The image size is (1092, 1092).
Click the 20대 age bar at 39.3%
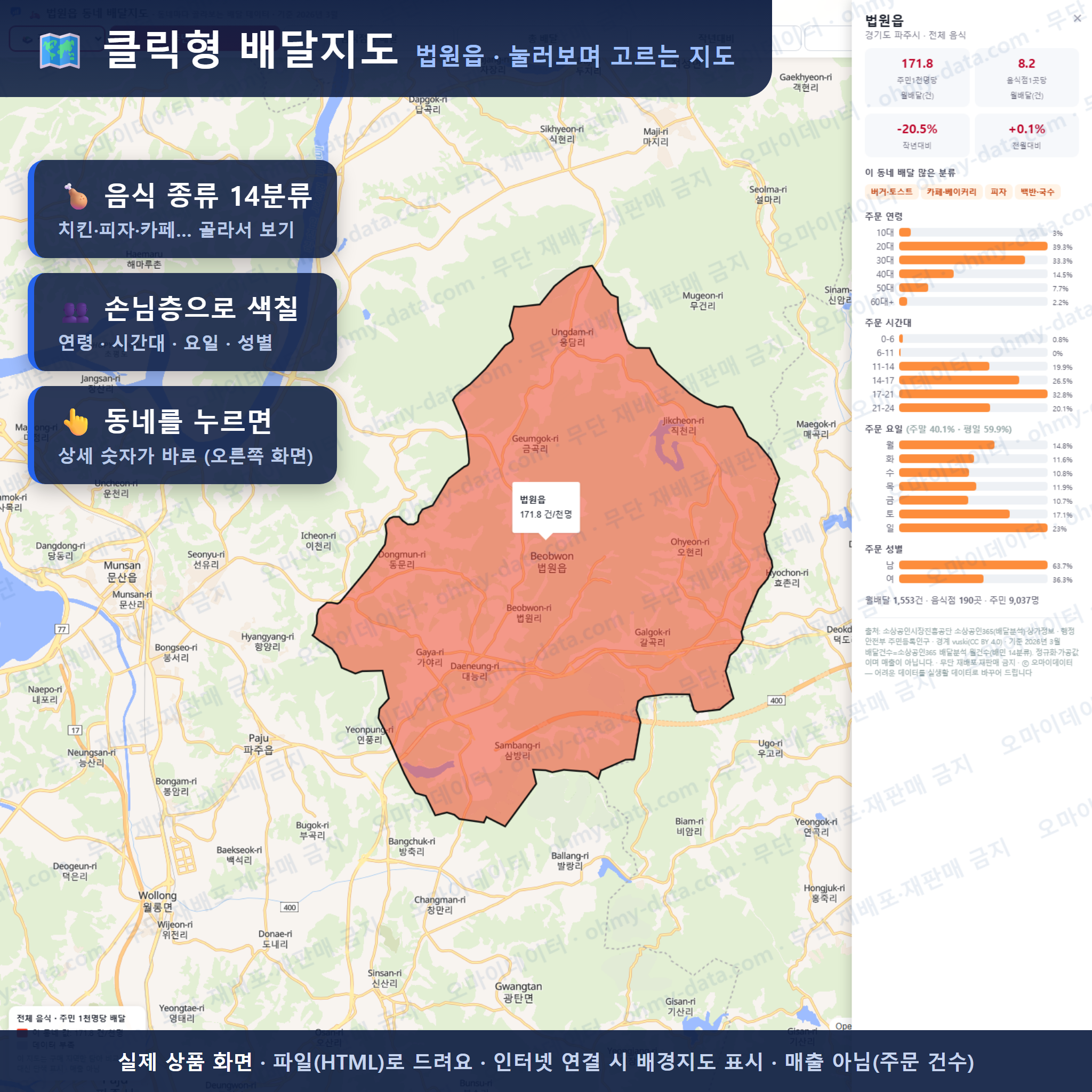(x=973, y=246)
